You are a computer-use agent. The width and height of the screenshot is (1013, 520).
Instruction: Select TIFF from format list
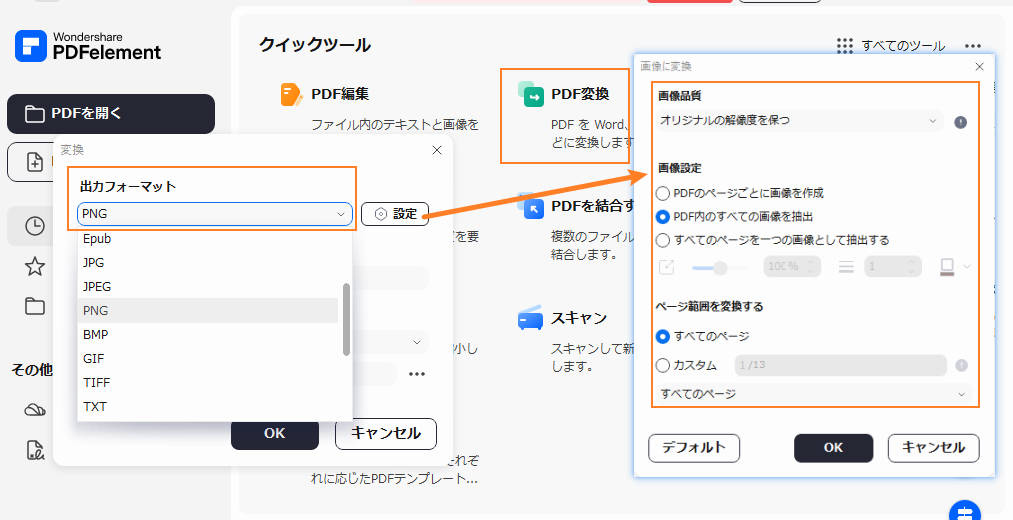click(95, 382)
